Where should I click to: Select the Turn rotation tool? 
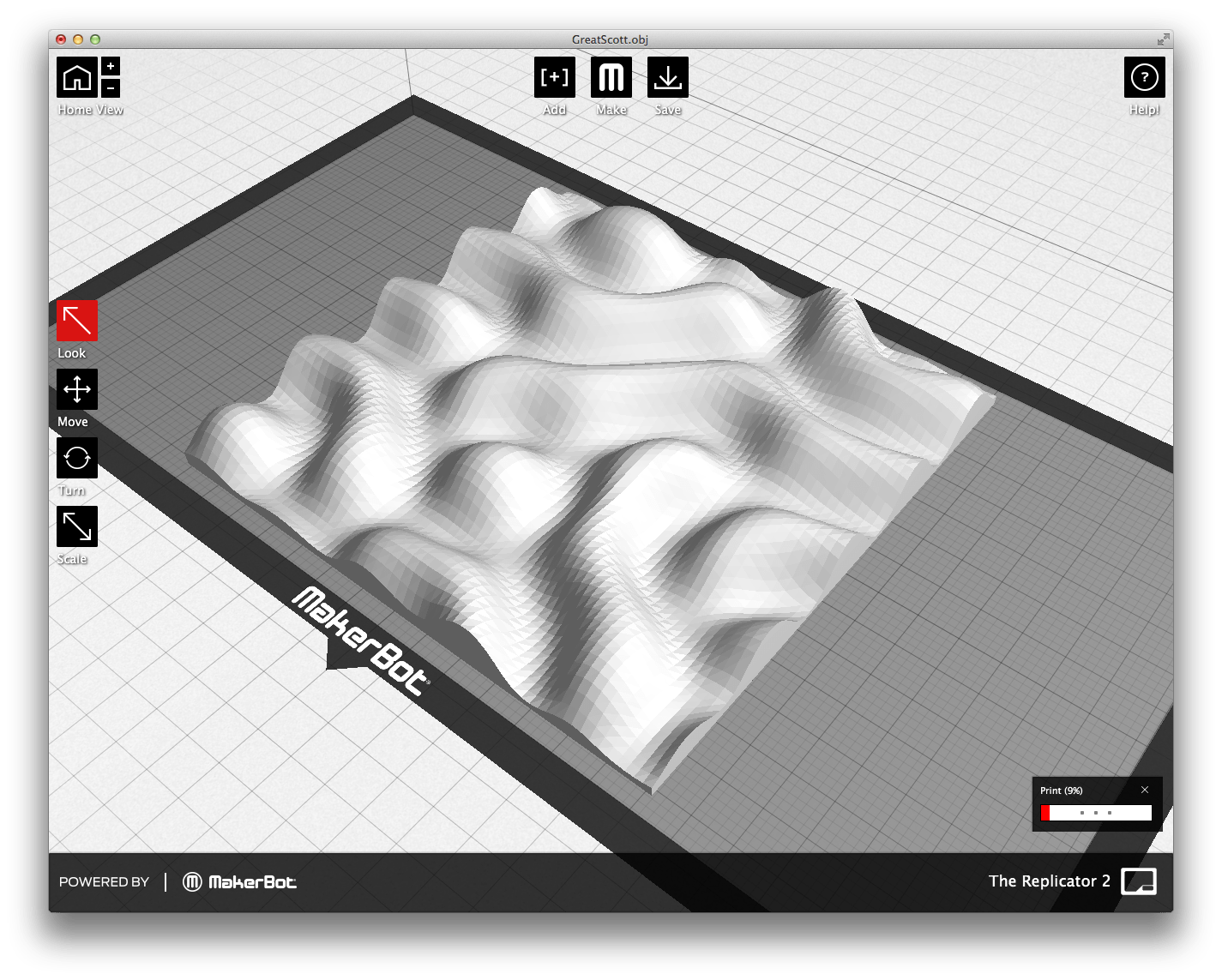pyautogui.click(x=76, y=459)
